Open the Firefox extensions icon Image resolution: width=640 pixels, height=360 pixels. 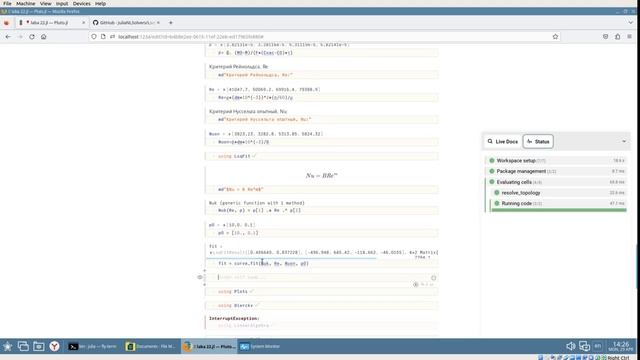[x=618, y=37]
